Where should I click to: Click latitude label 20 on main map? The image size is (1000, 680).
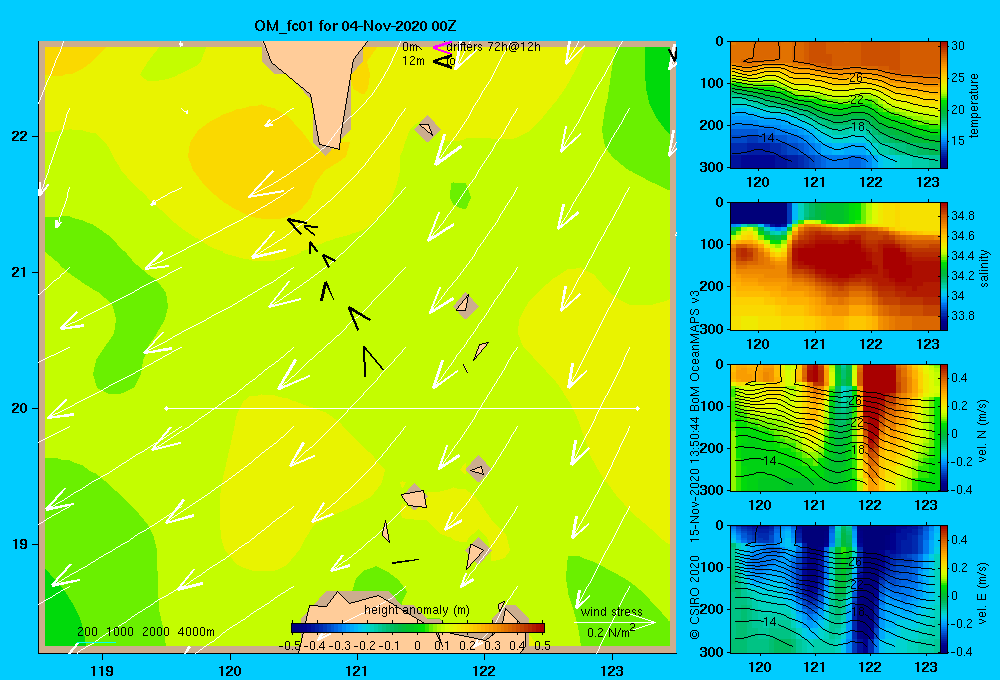pyautogui.click(x=20, y=408)
